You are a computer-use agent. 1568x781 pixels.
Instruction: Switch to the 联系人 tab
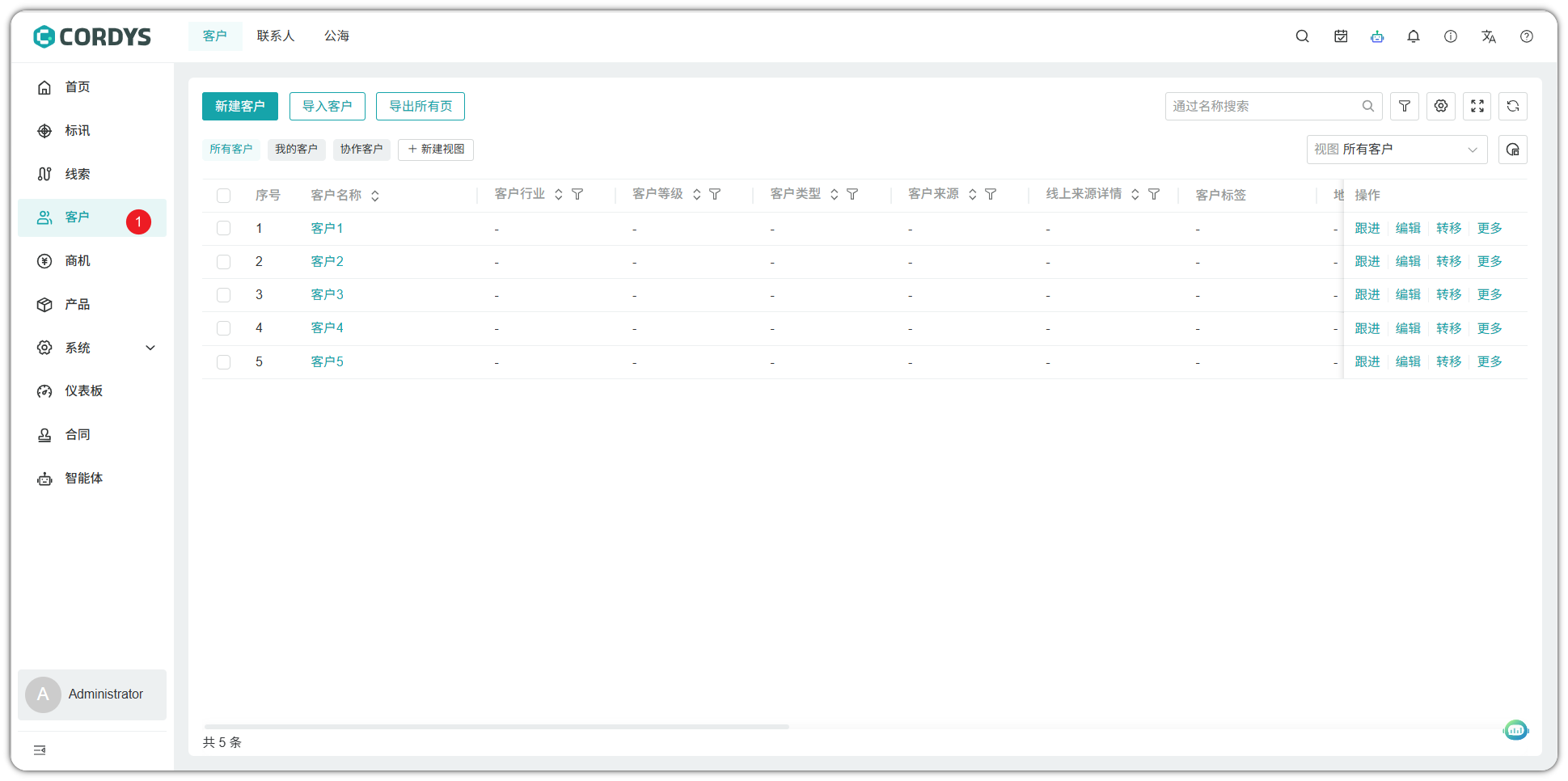point(276,36)
